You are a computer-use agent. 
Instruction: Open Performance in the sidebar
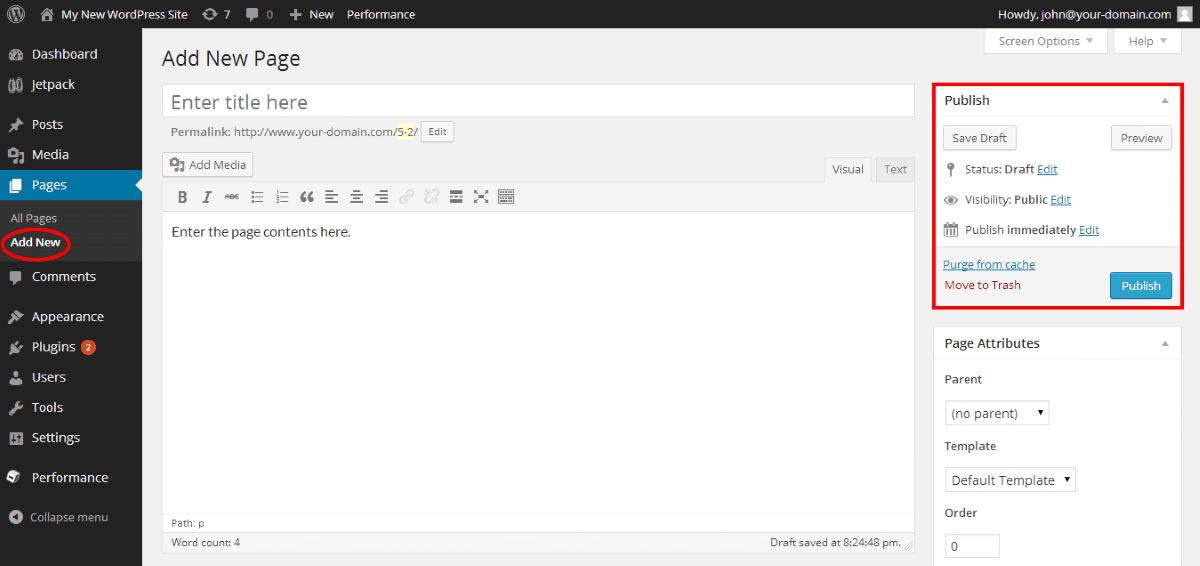pyautogui.click(x=70, y=477)
